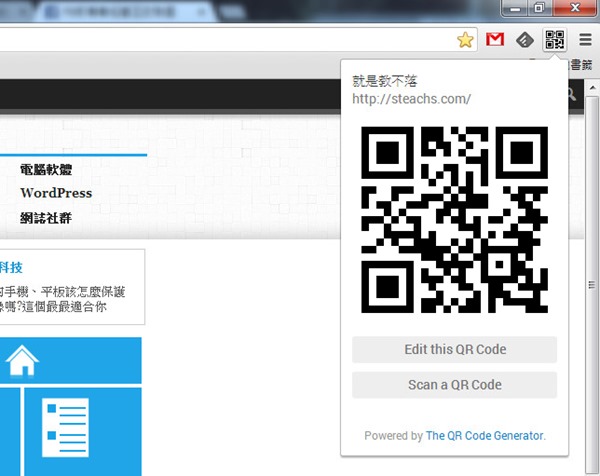
Task: Click the generated QR code image
Action: coord(455,220)
